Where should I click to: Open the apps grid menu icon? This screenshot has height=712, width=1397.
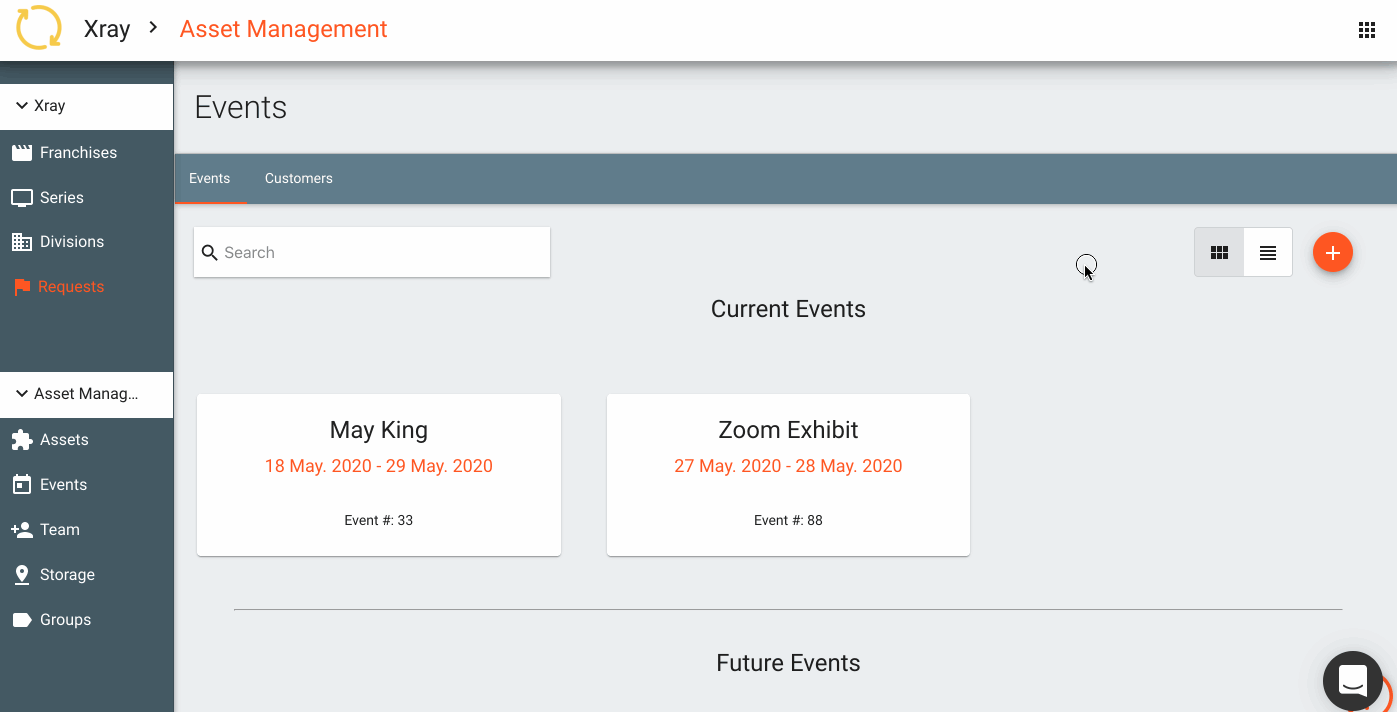click(x=1367, y=30)
